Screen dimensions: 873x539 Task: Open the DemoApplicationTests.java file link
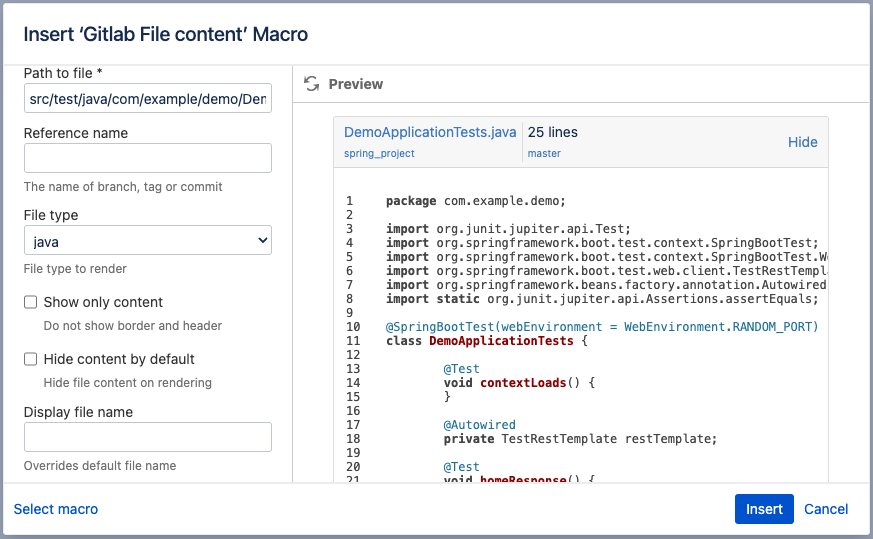click(x=430, y=132)
